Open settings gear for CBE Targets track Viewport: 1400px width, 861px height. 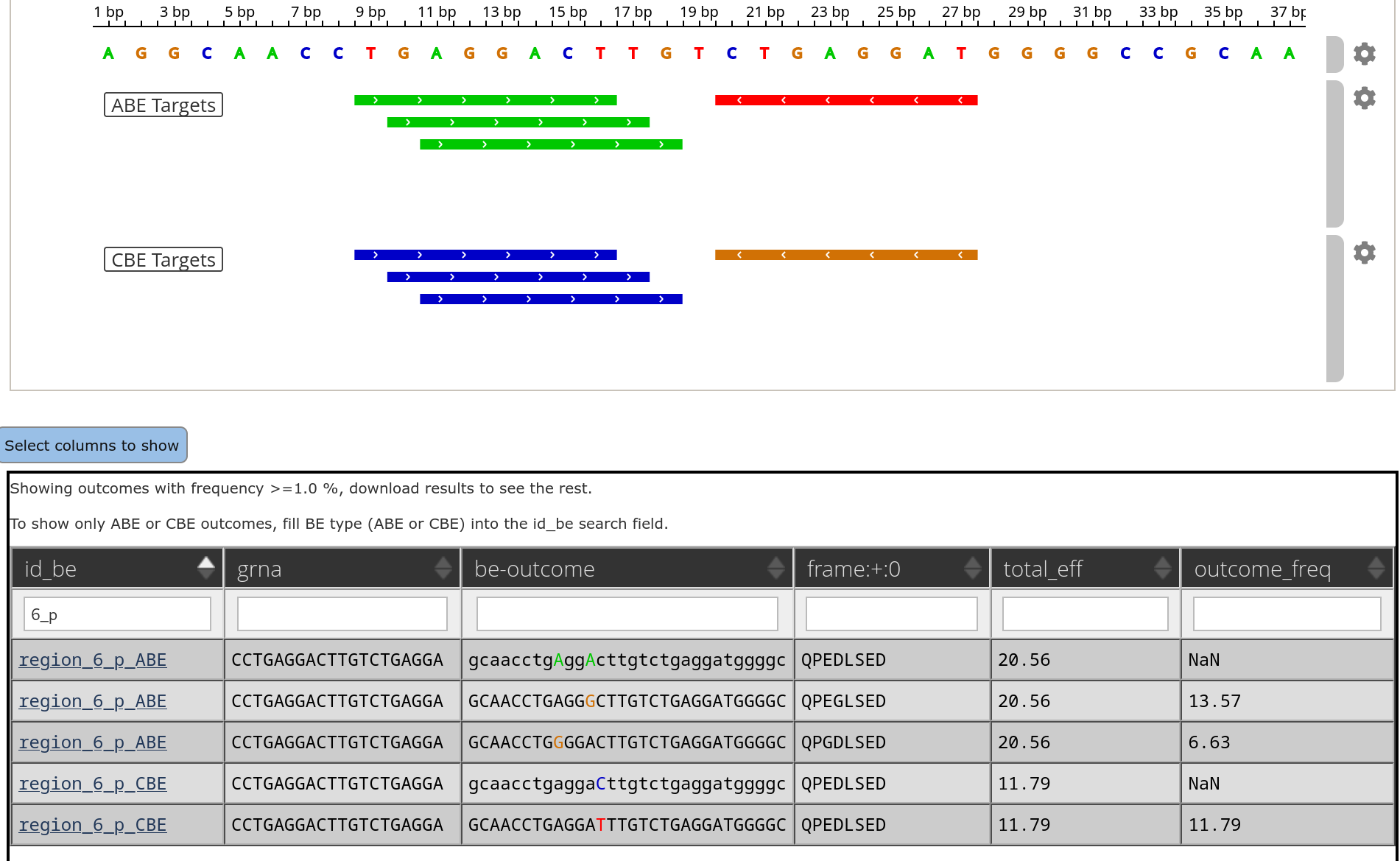point(1364,253)
